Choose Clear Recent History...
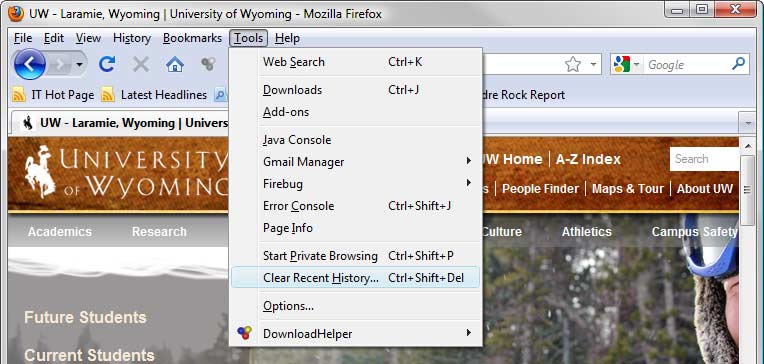764x364 pixels. 356,278
